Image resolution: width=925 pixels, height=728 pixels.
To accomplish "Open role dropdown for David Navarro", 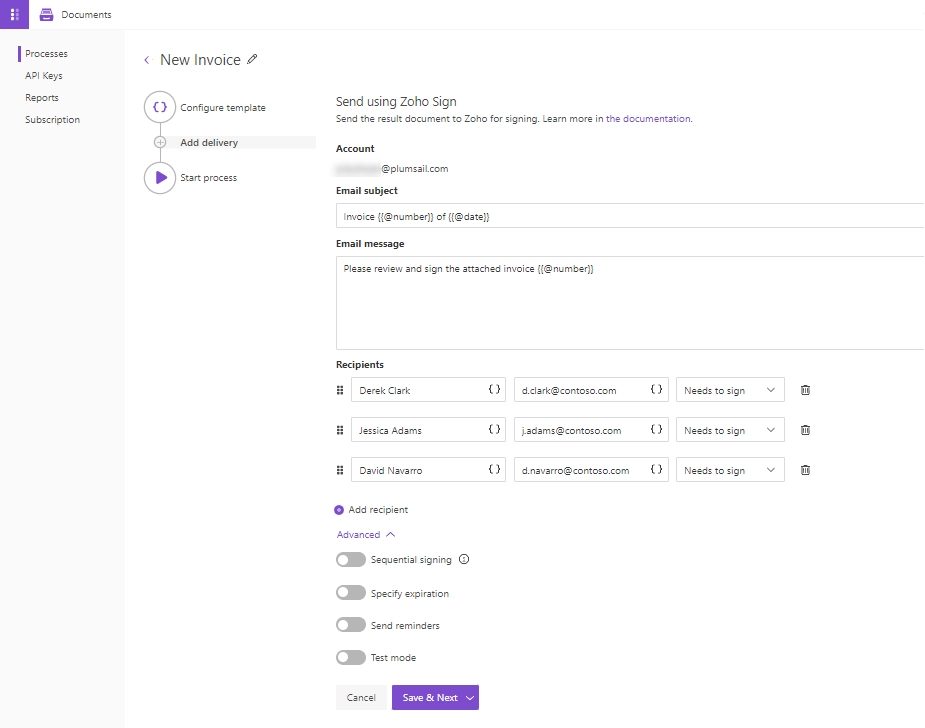I will pyautogui.click(x=730, y=470).
